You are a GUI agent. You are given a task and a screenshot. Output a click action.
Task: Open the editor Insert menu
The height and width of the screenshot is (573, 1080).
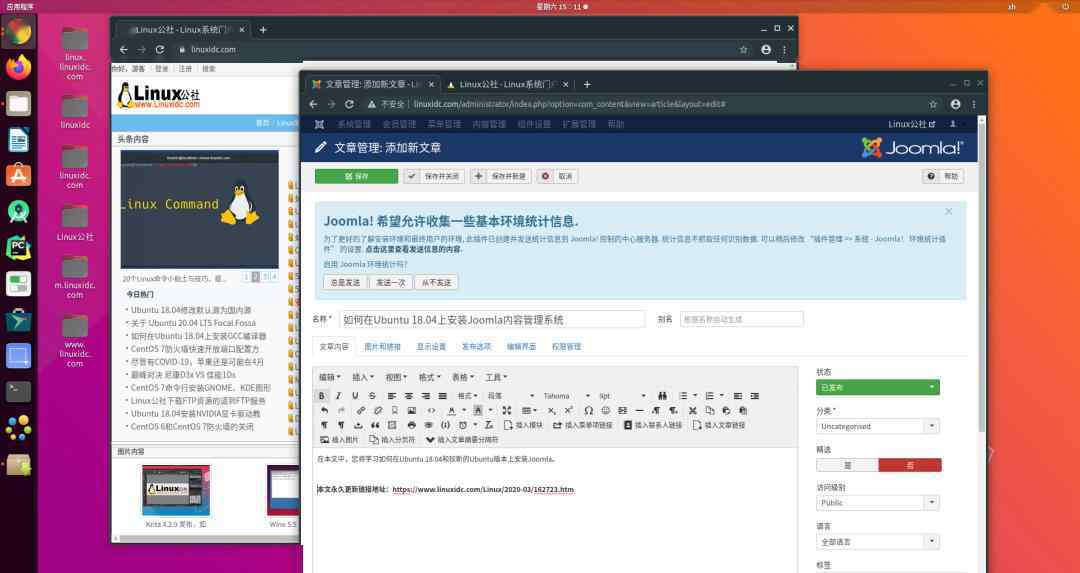[363, 377]
